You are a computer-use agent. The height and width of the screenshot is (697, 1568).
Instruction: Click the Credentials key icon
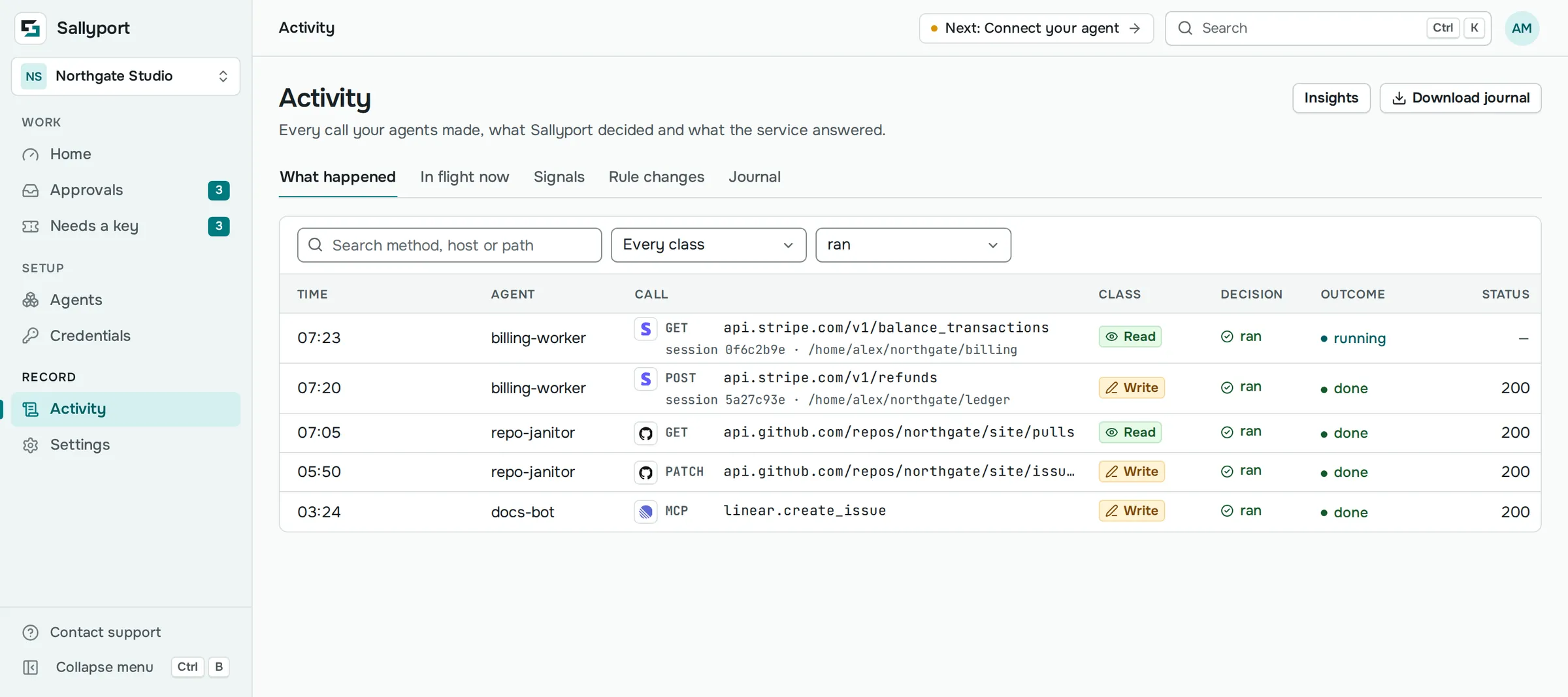(x=31, y=336)
